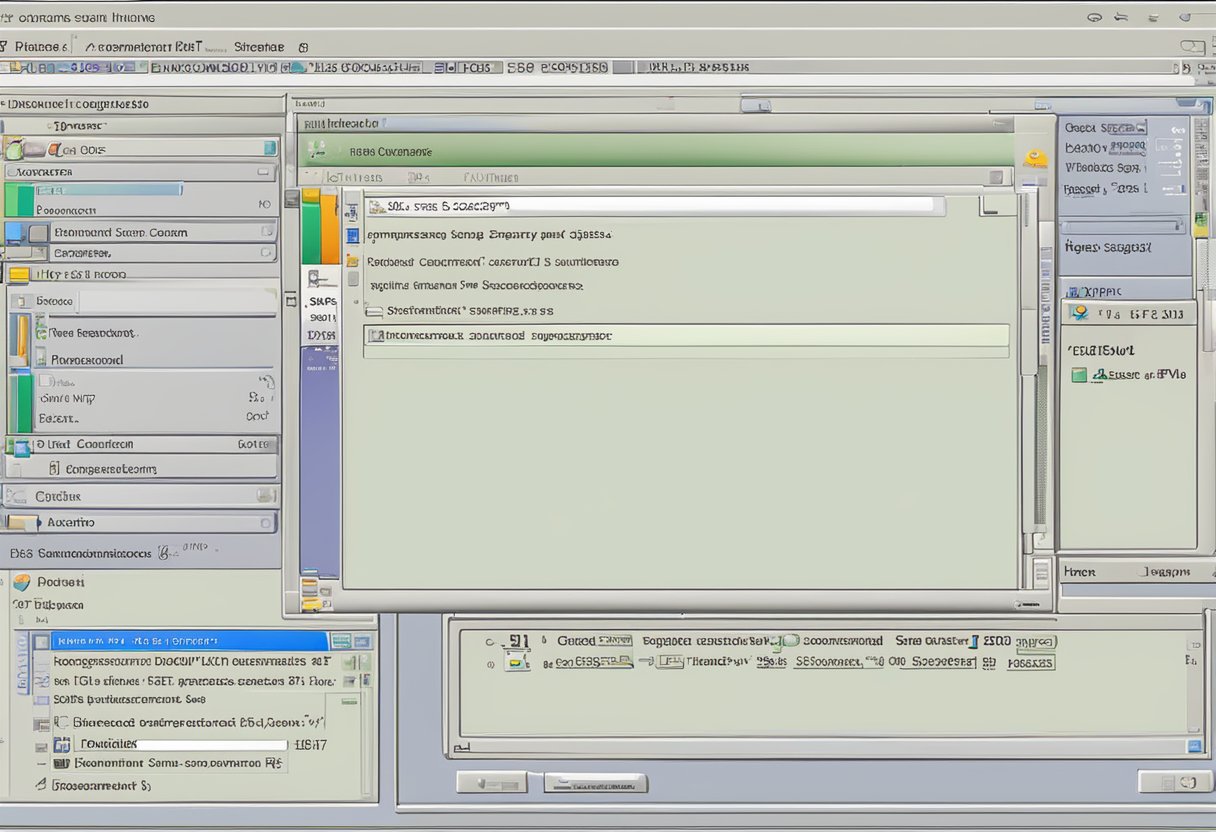Toggle checkbox at left of blue highlighted row

pos(41,642)
